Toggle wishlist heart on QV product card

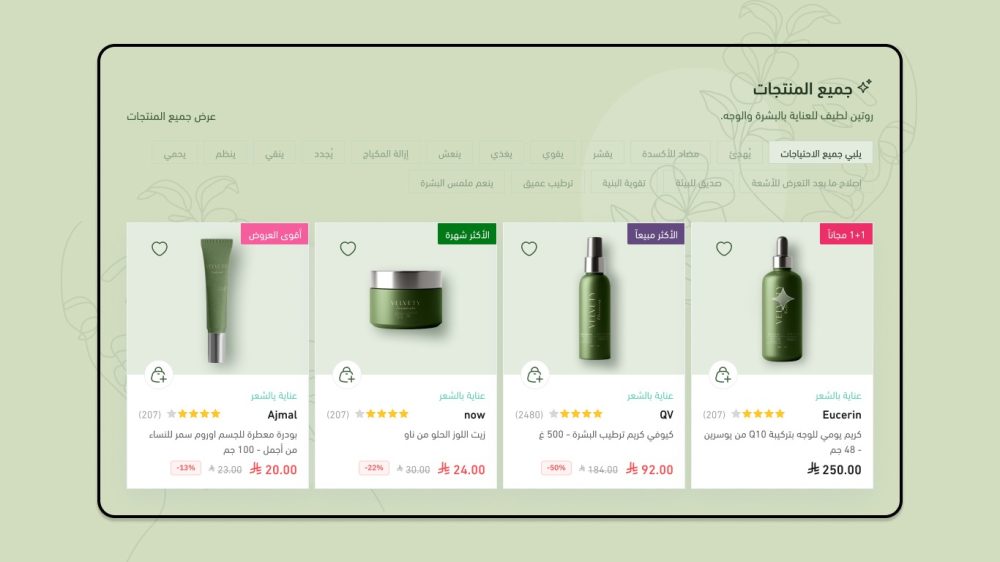529,248
